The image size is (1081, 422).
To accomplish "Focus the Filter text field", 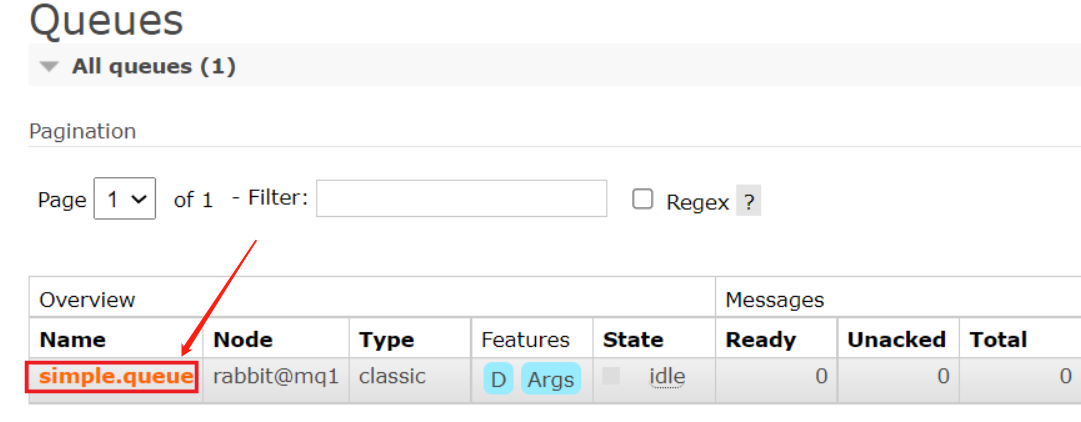I will click(461, 198).
